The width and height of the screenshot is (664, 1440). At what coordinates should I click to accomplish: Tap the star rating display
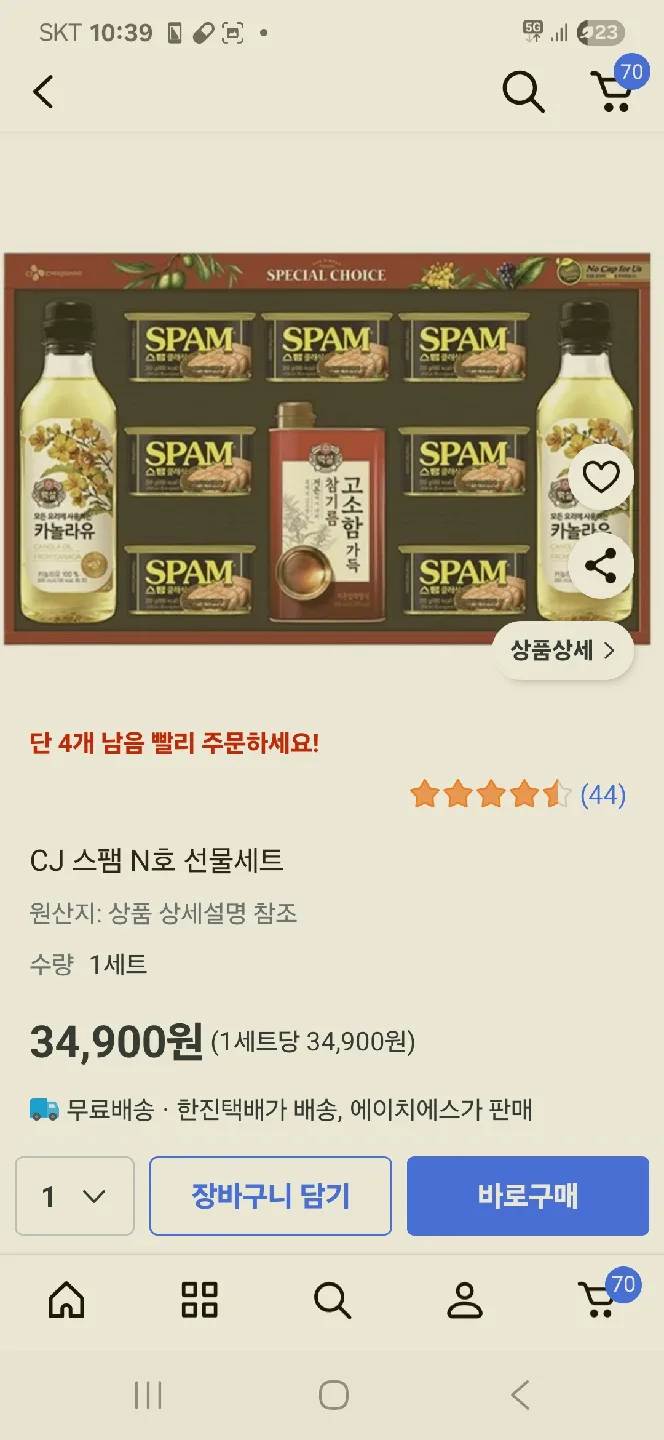click(x=491, y=795)
